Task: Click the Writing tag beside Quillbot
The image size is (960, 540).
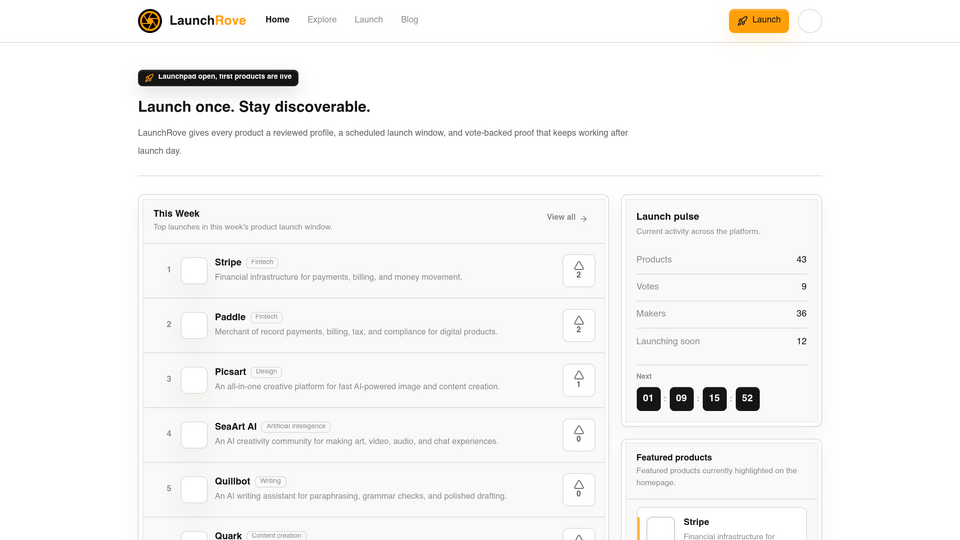Action: (x=271, y=481)
